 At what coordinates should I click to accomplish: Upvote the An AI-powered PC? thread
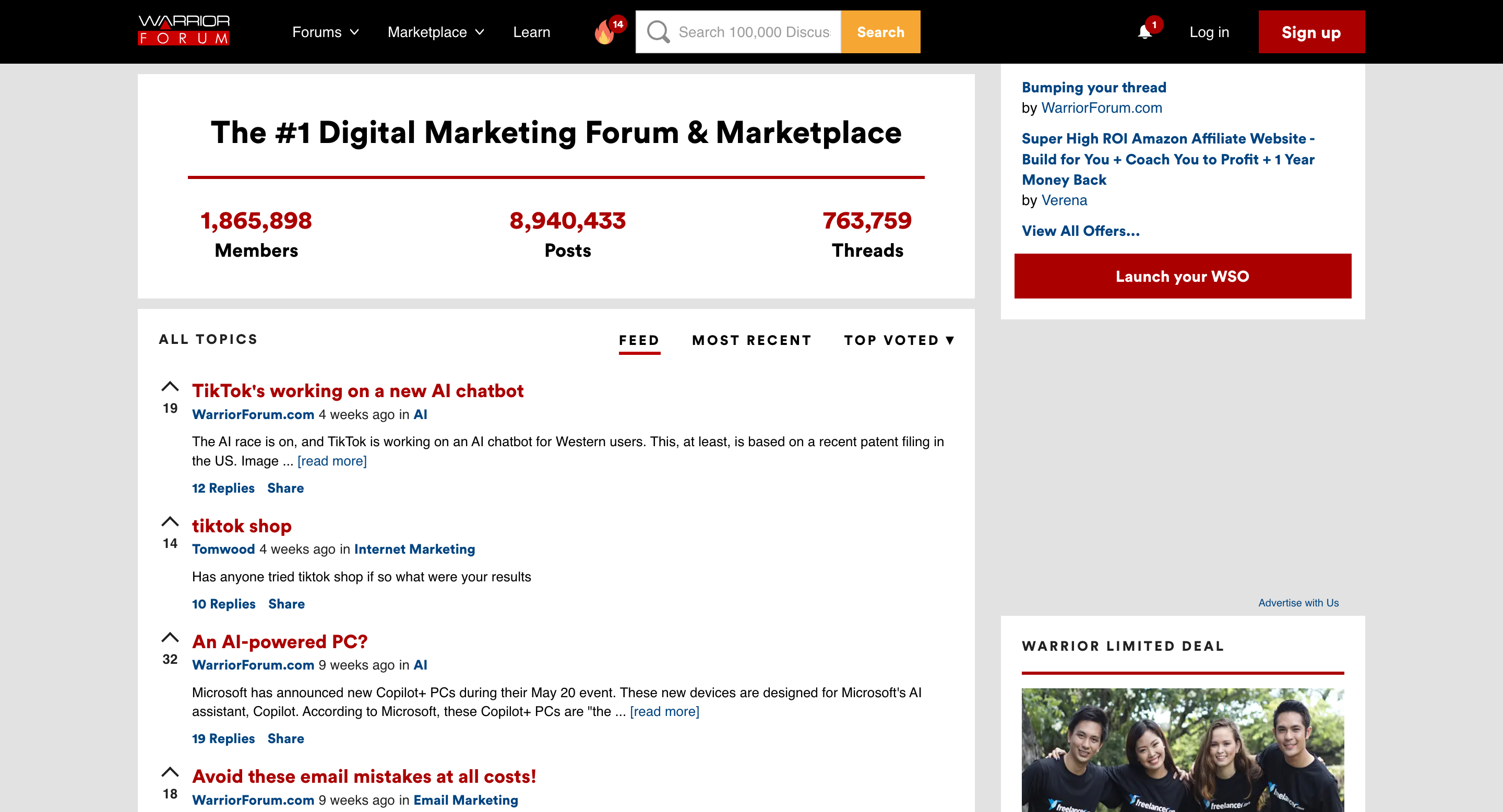click(x=170, y=637)
